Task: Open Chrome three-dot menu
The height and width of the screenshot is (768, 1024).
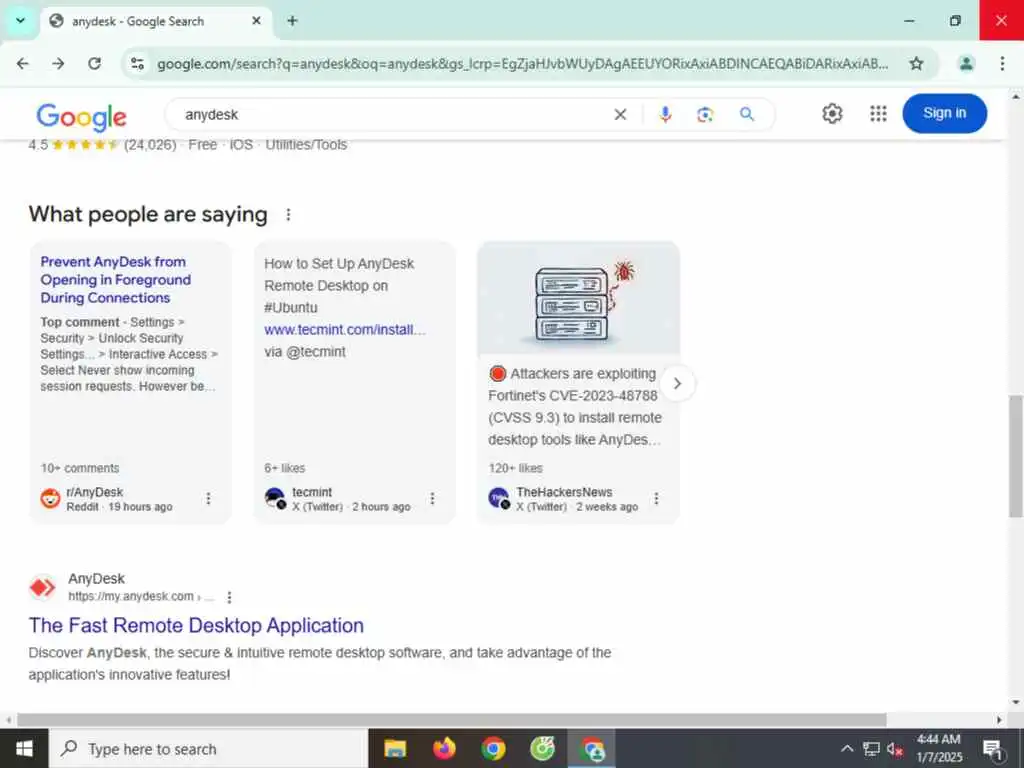Action: pos(1002,63)
